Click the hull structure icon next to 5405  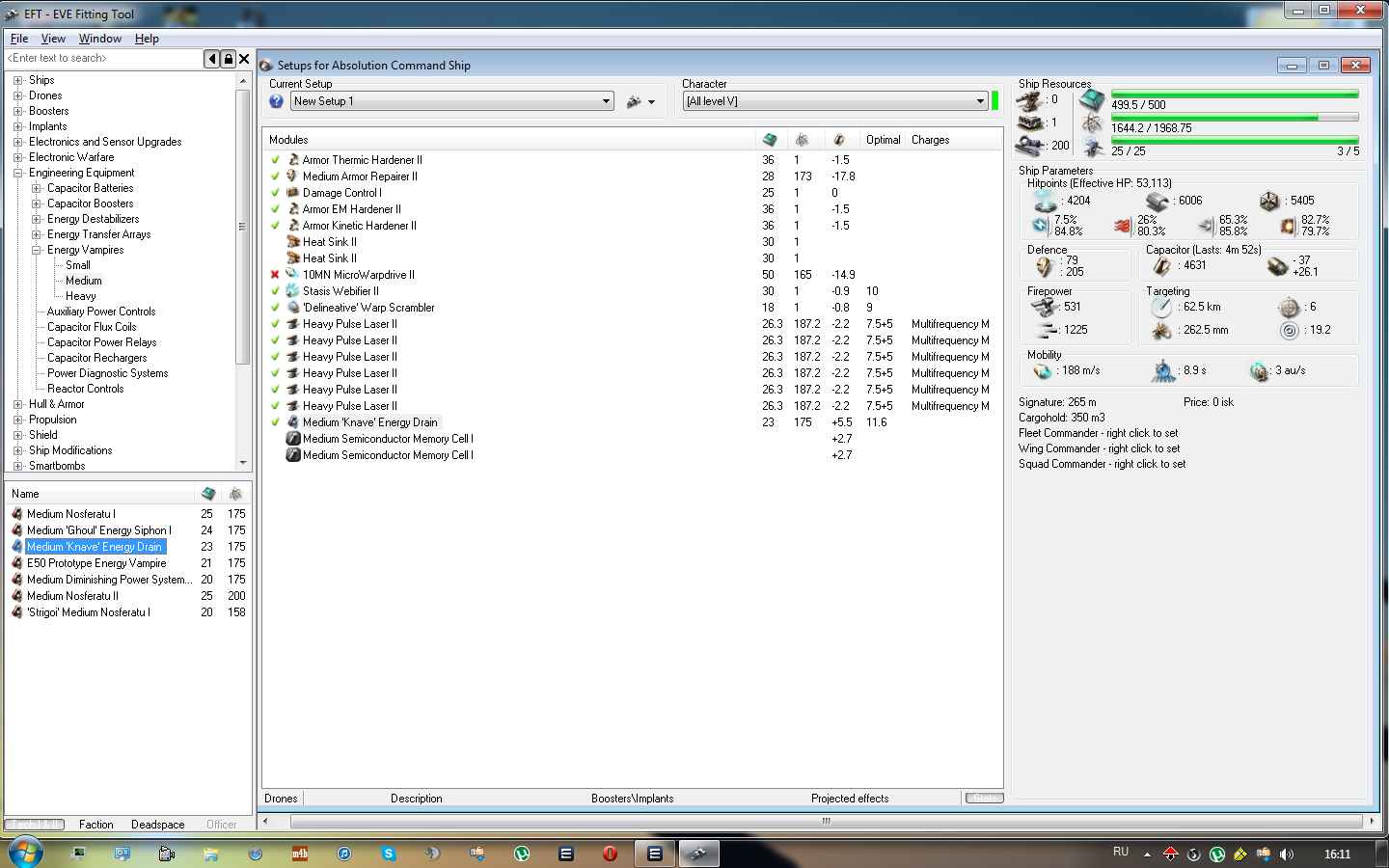1269,201
